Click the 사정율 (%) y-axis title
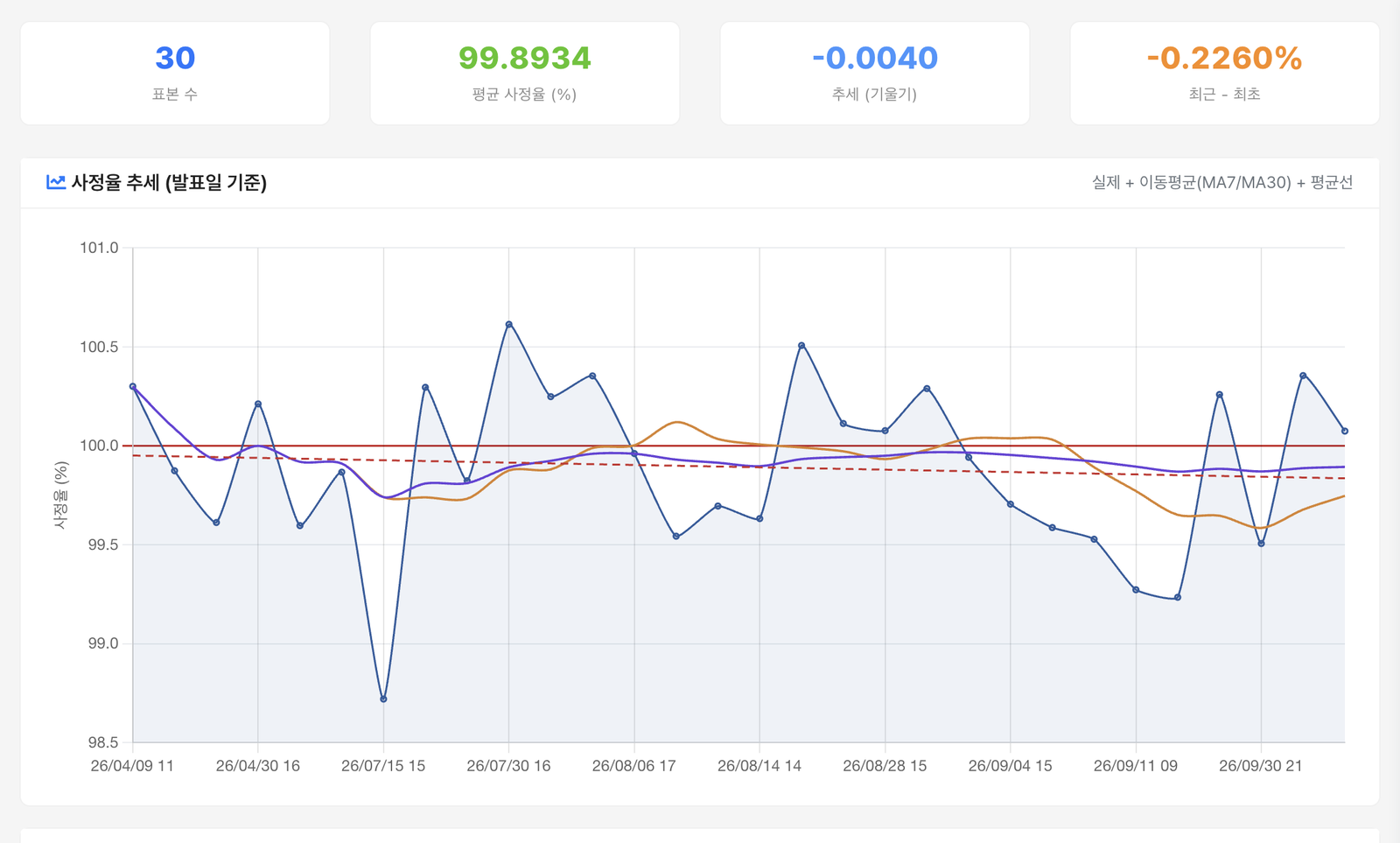The height and width of the screenshot is (843, 1400). (x=60, y=495)
